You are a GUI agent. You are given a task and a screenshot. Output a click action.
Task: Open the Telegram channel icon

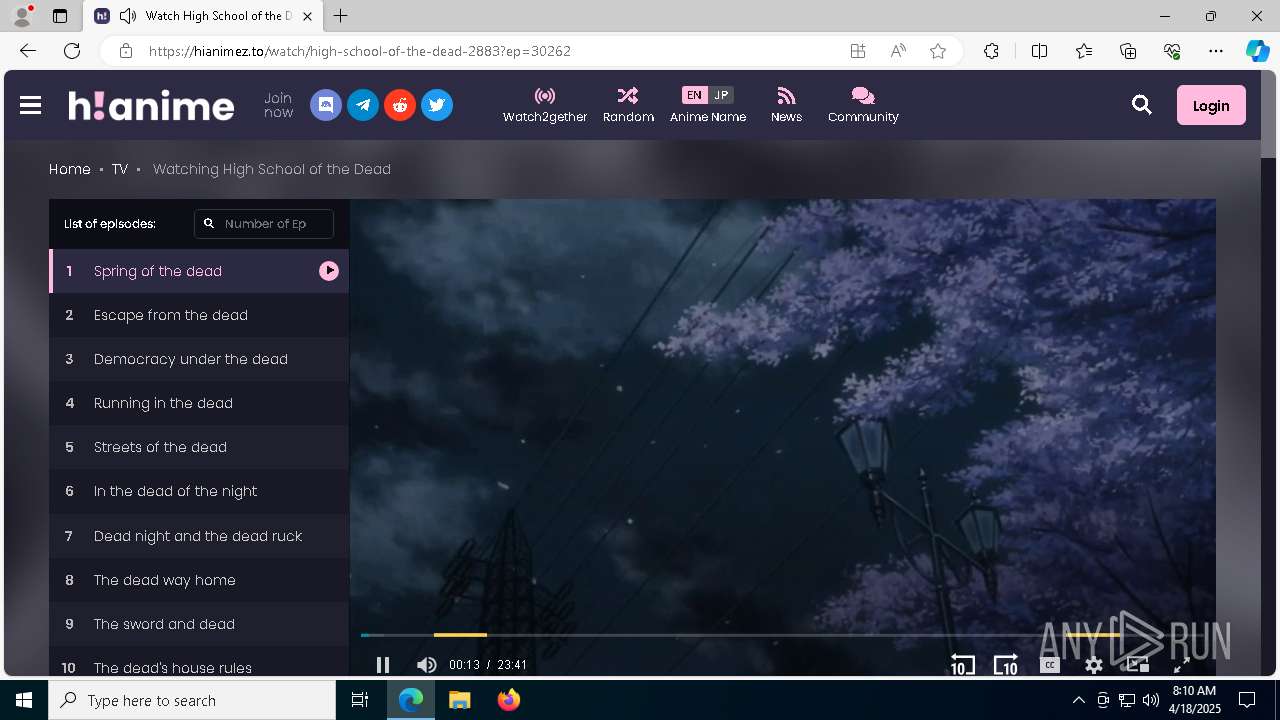[x=363, y=105]
